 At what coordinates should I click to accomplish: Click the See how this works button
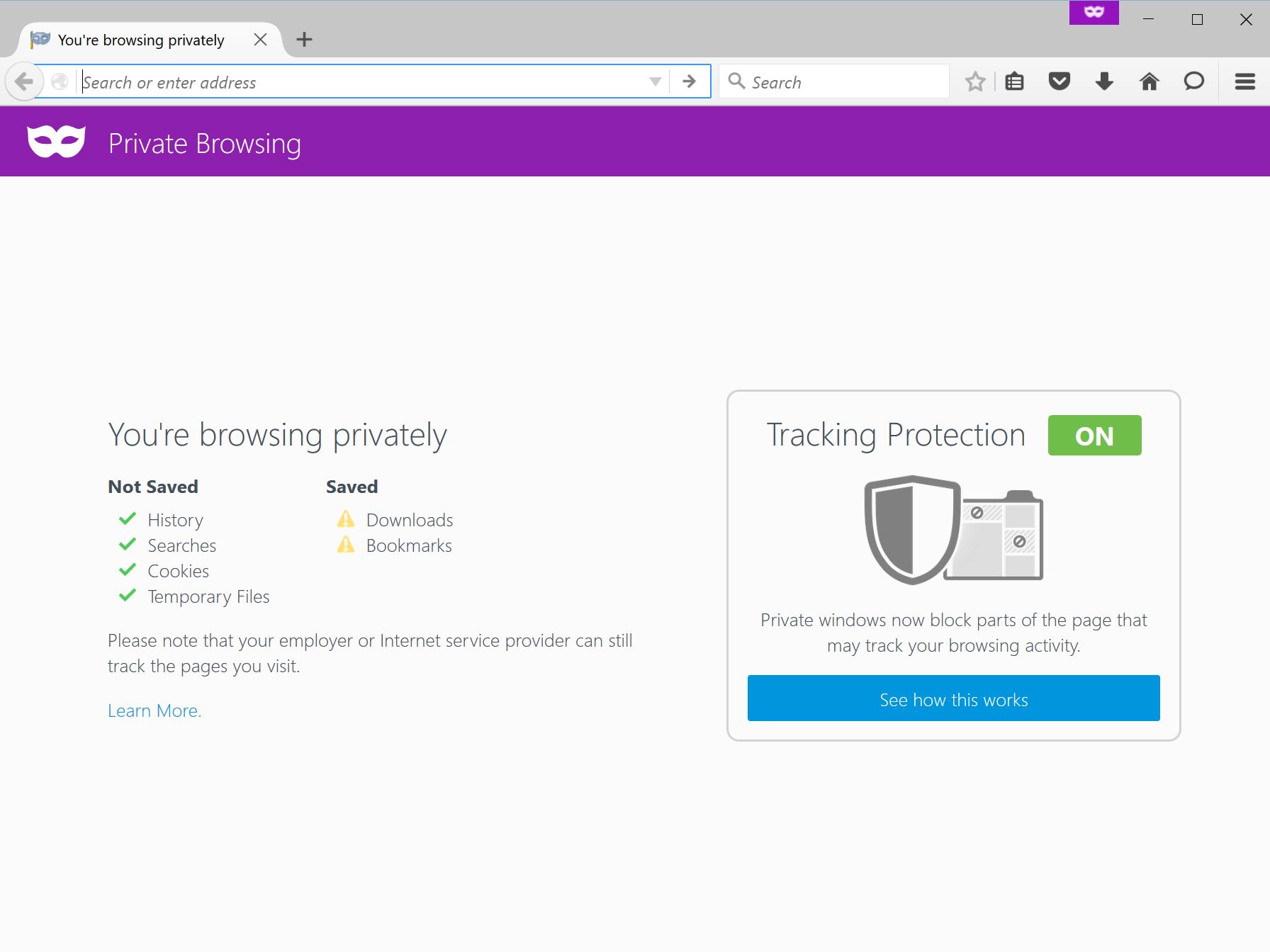(x=952, y=698)
